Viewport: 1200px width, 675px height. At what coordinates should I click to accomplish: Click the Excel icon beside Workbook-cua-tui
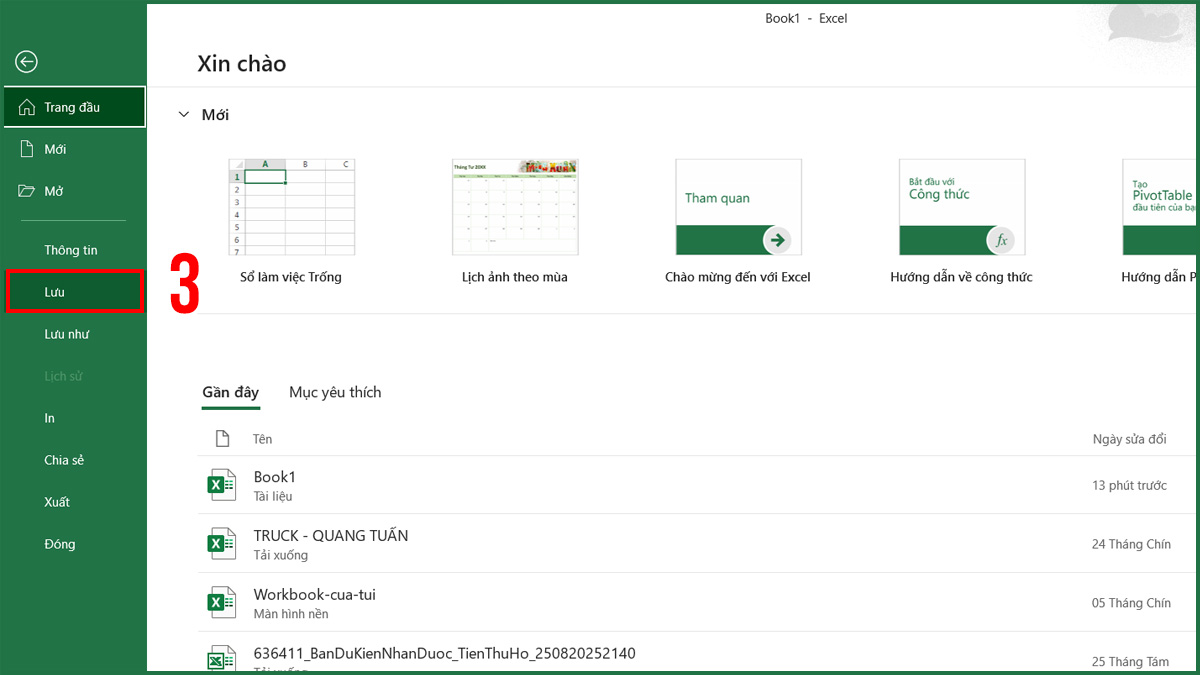pos(220,602)
